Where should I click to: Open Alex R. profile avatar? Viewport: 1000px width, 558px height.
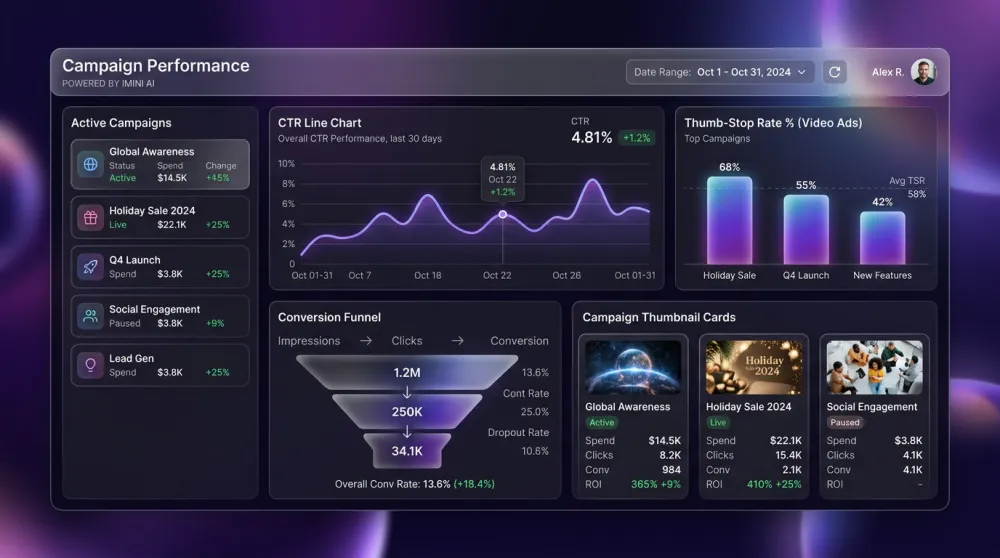[x=923, y=72]
